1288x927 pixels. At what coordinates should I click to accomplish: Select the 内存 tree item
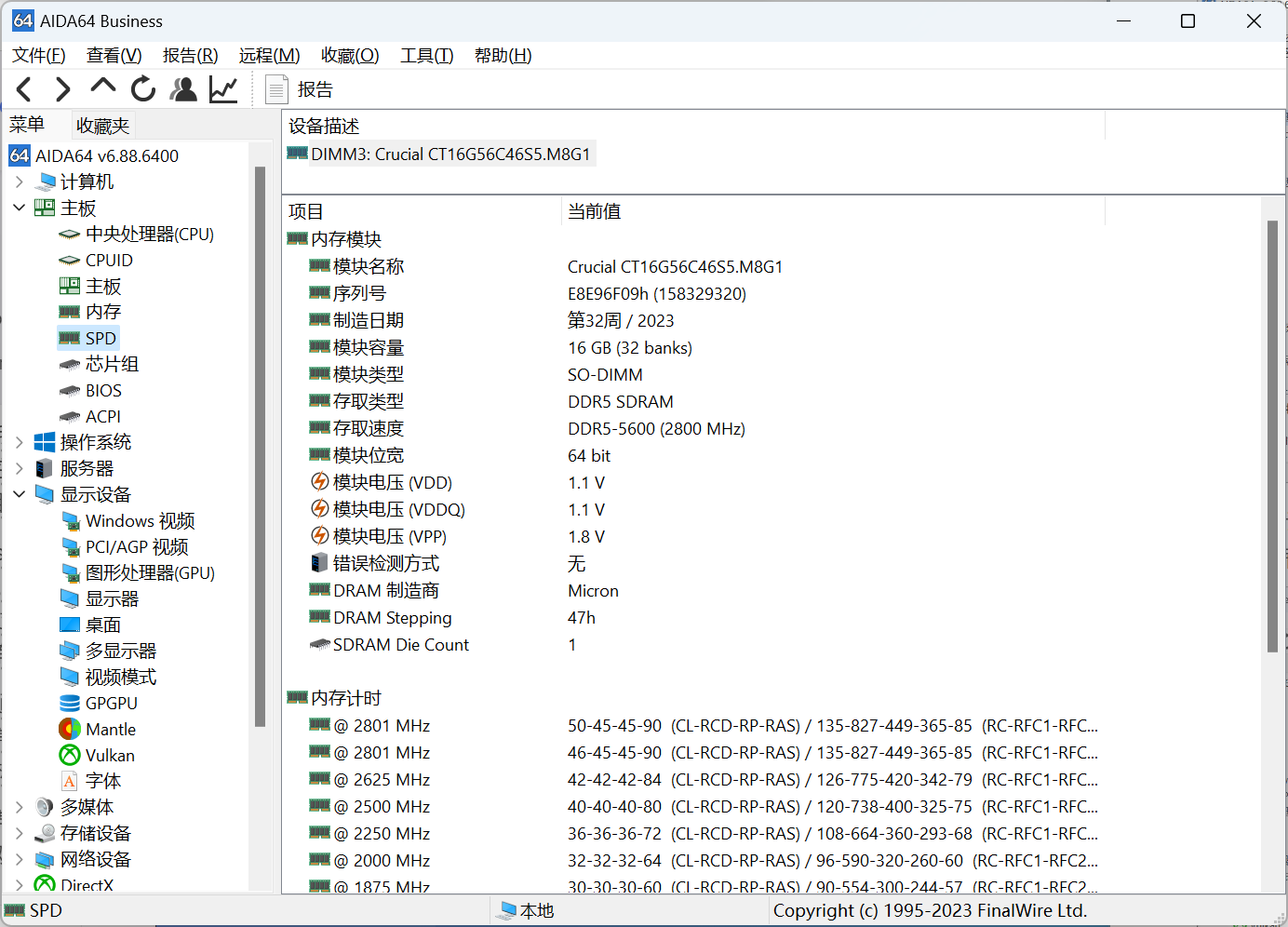coord(90,312)
